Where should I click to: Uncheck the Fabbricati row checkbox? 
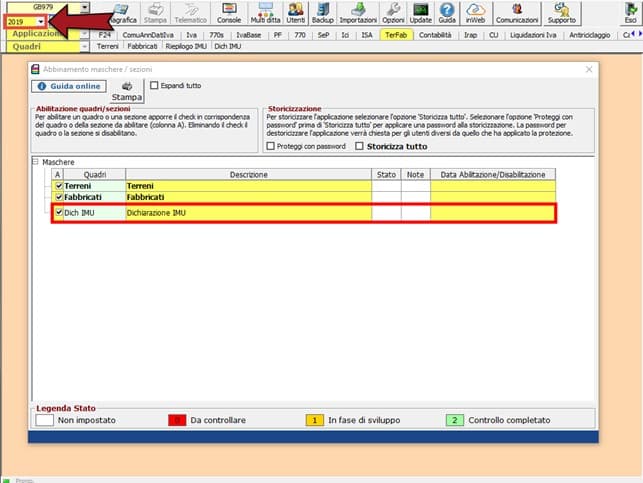(59, 197)
